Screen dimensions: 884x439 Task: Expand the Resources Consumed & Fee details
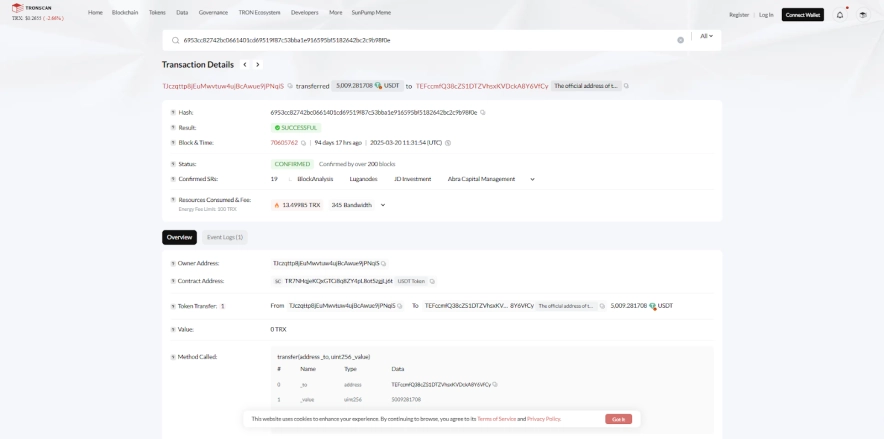383,205
